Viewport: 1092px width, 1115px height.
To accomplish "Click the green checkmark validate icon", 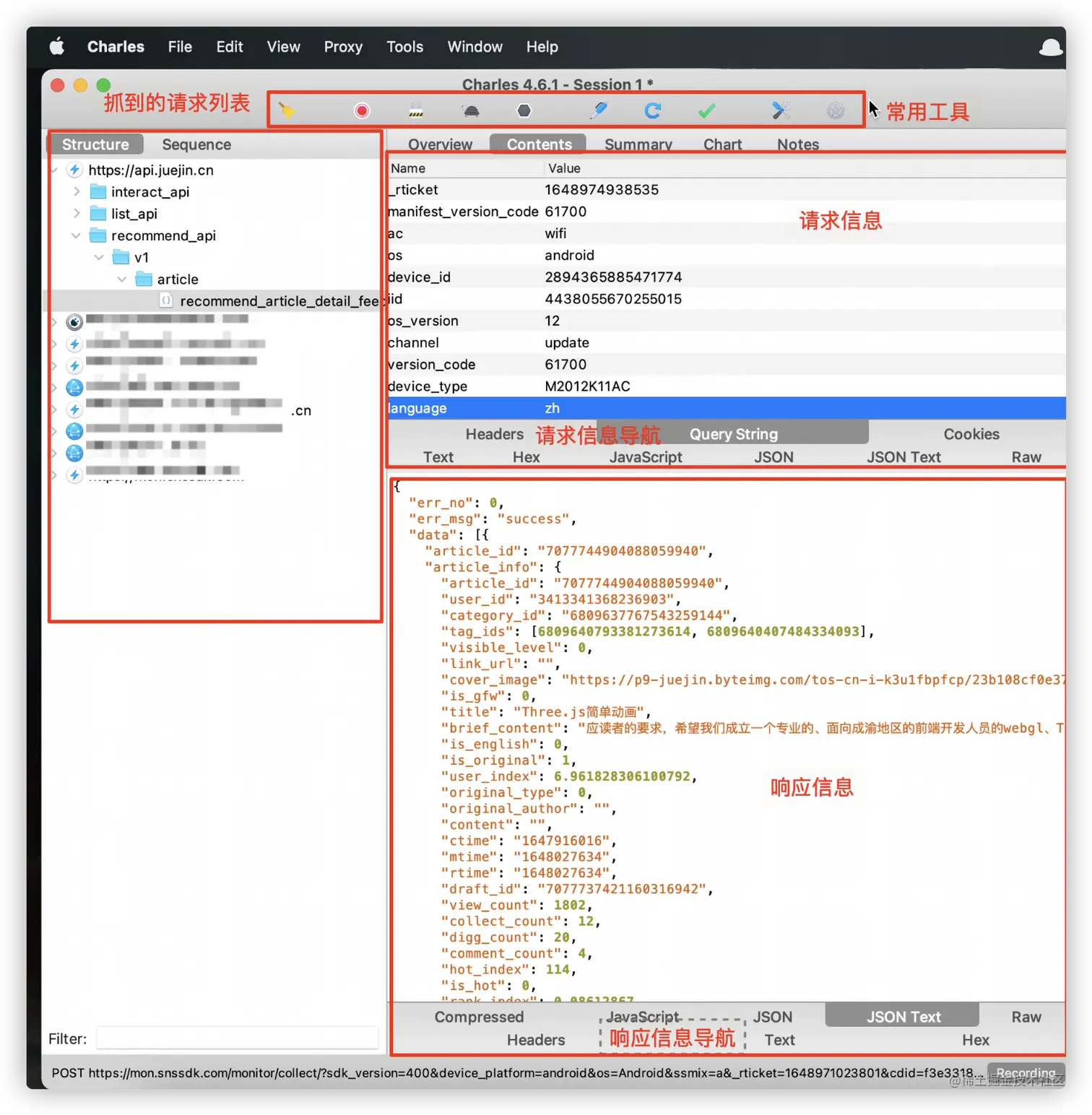I will click(x=707, y=110).
